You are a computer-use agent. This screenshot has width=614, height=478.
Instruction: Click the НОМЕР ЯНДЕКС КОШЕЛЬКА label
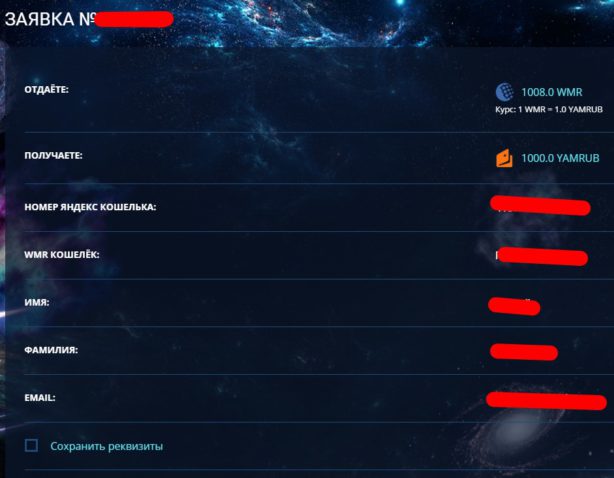click(90, 207)
